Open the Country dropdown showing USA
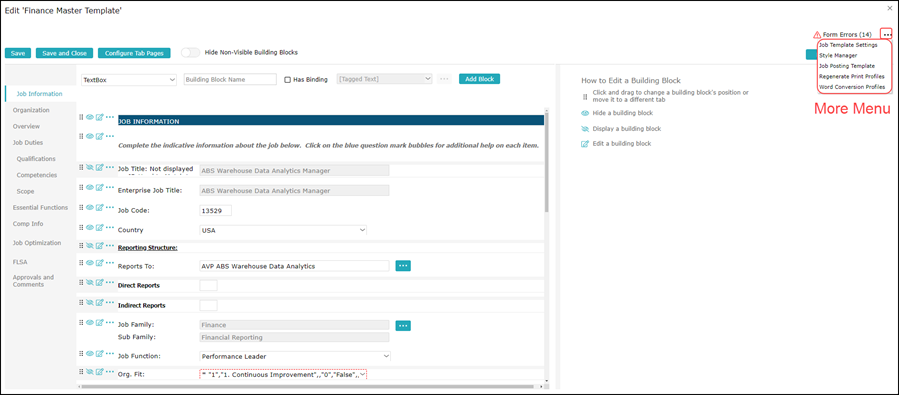Image resolution: width=899 pixels, height=395 pixels. 283,230
